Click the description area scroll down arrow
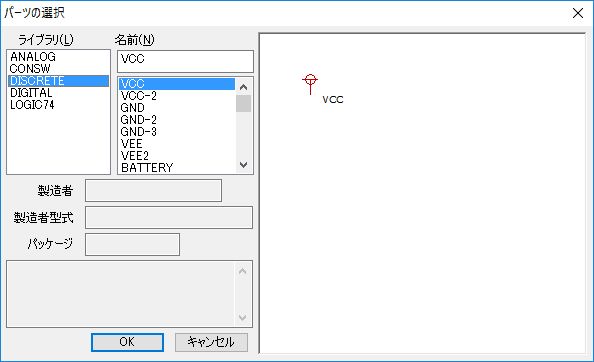 pos(243,317)
